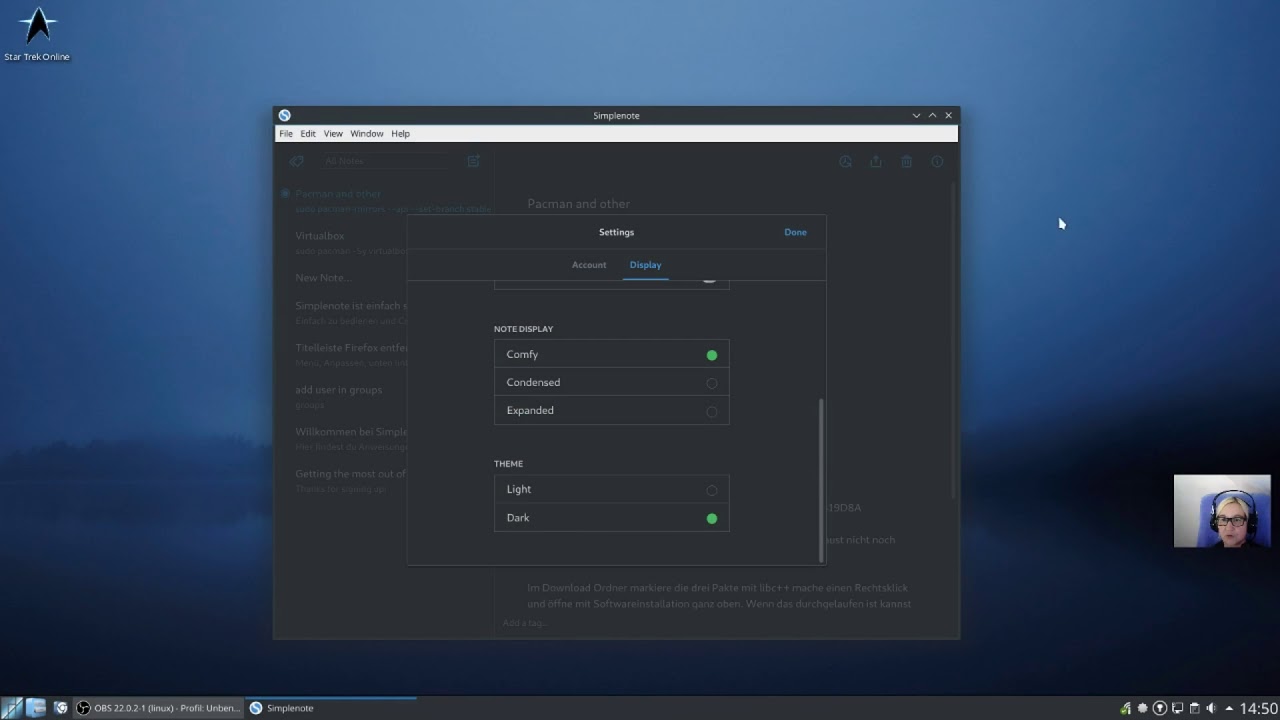Switch to OBS 22.0.2-1 taskbar entry

pyautogui.click(x=159, y=708)
